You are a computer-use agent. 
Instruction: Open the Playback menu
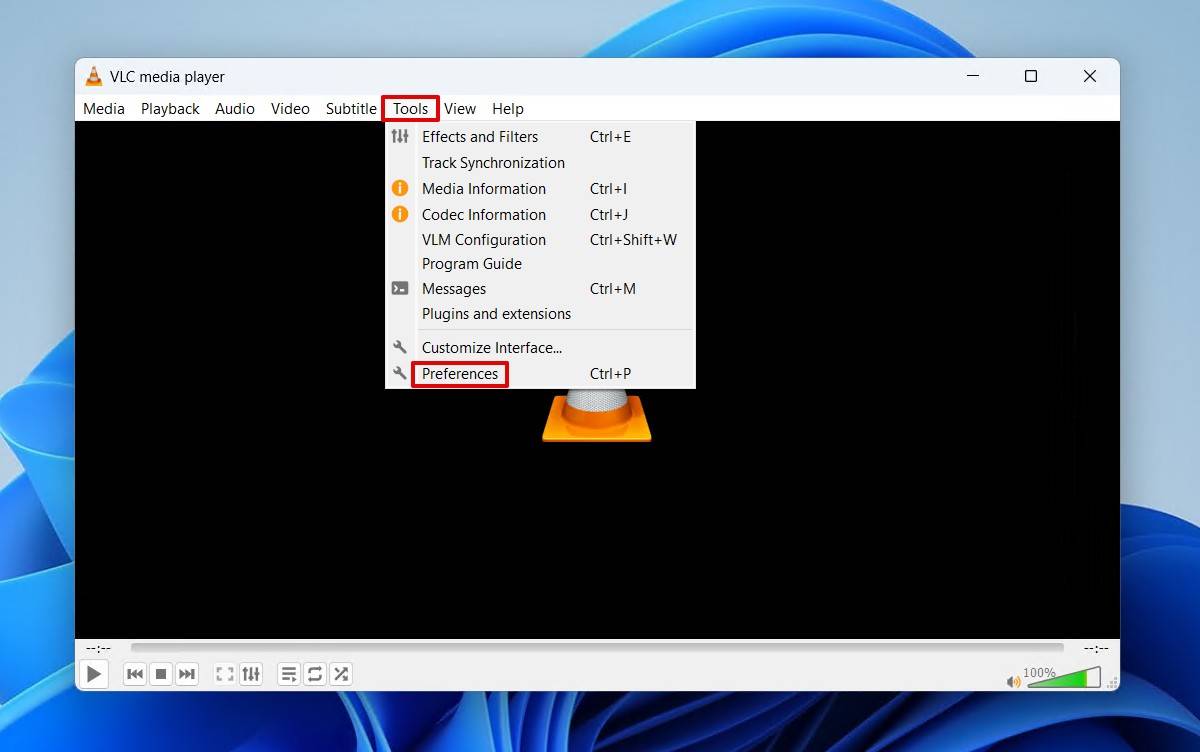point(170,109)
